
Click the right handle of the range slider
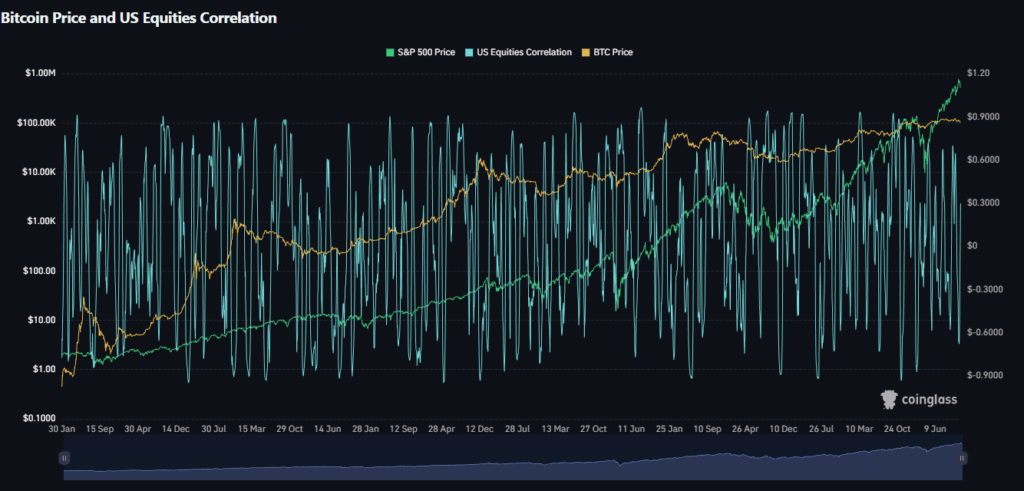(961, 457)
